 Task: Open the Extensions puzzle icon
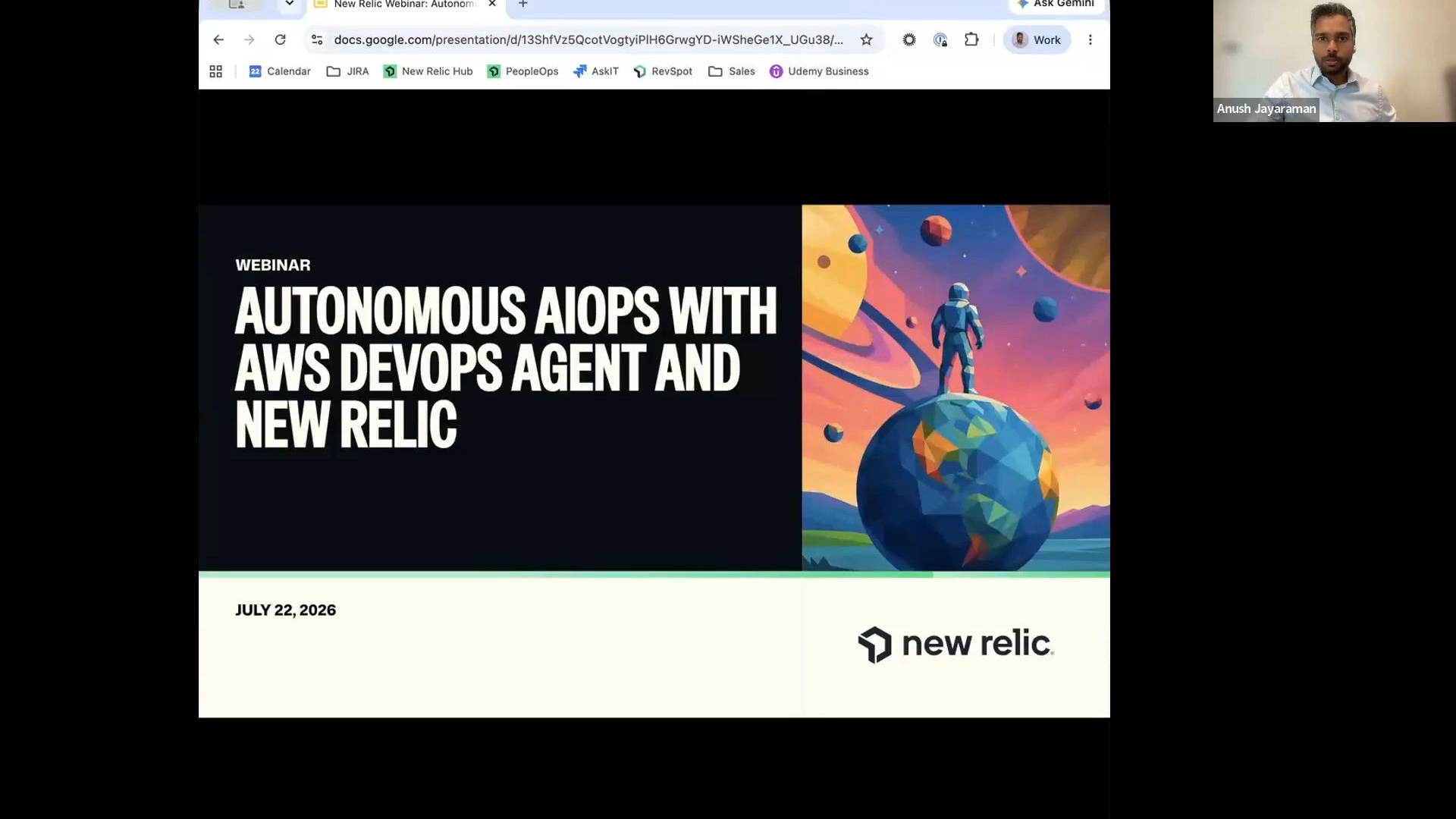click(x=971, y=39)
